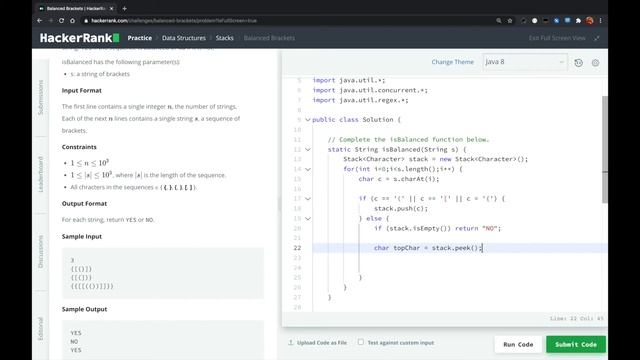
Task: Open the browser profile avatar
Action: [589, 20]
